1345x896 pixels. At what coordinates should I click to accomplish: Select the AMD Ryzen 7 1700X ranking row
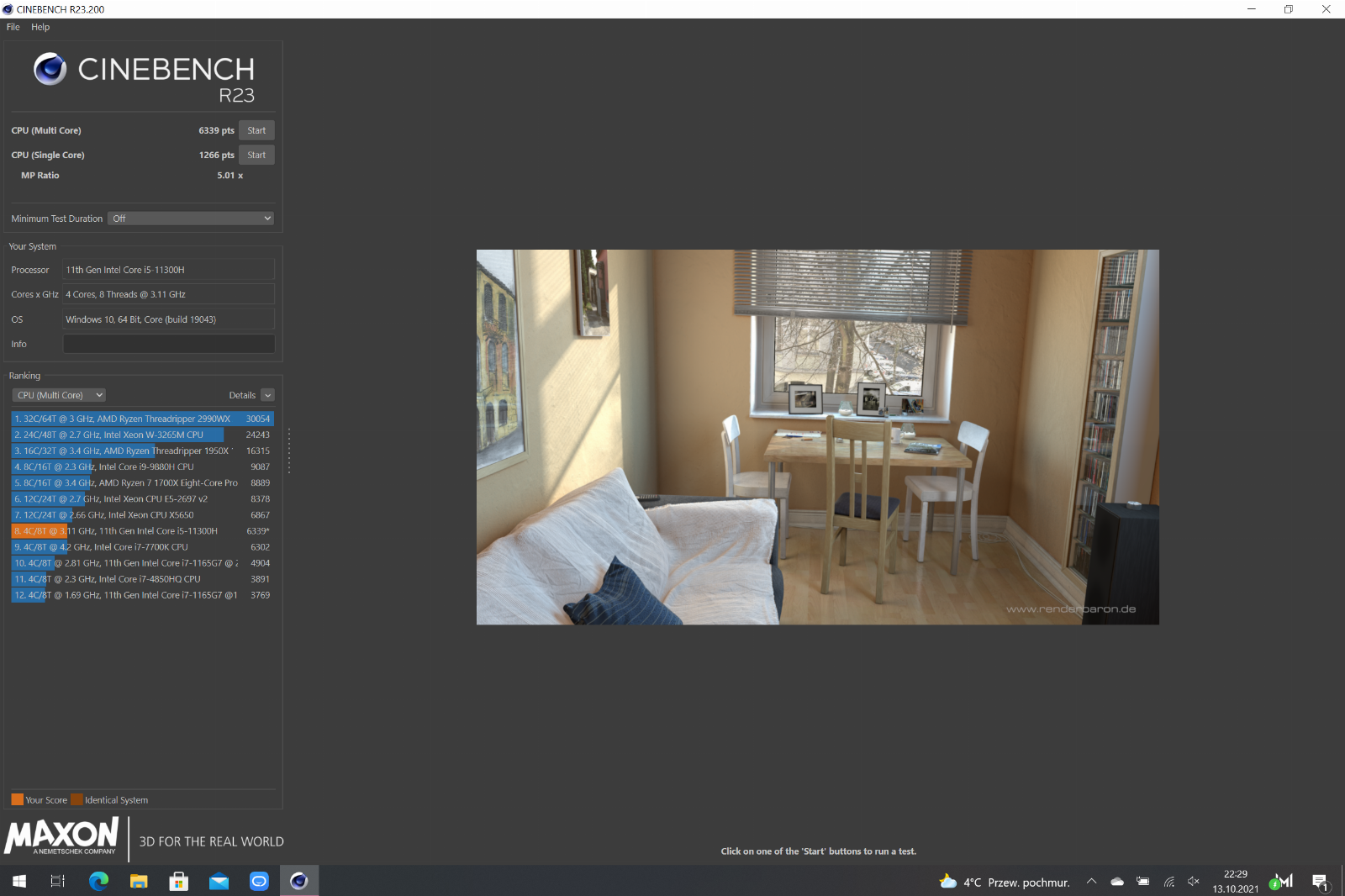[142, 482]
